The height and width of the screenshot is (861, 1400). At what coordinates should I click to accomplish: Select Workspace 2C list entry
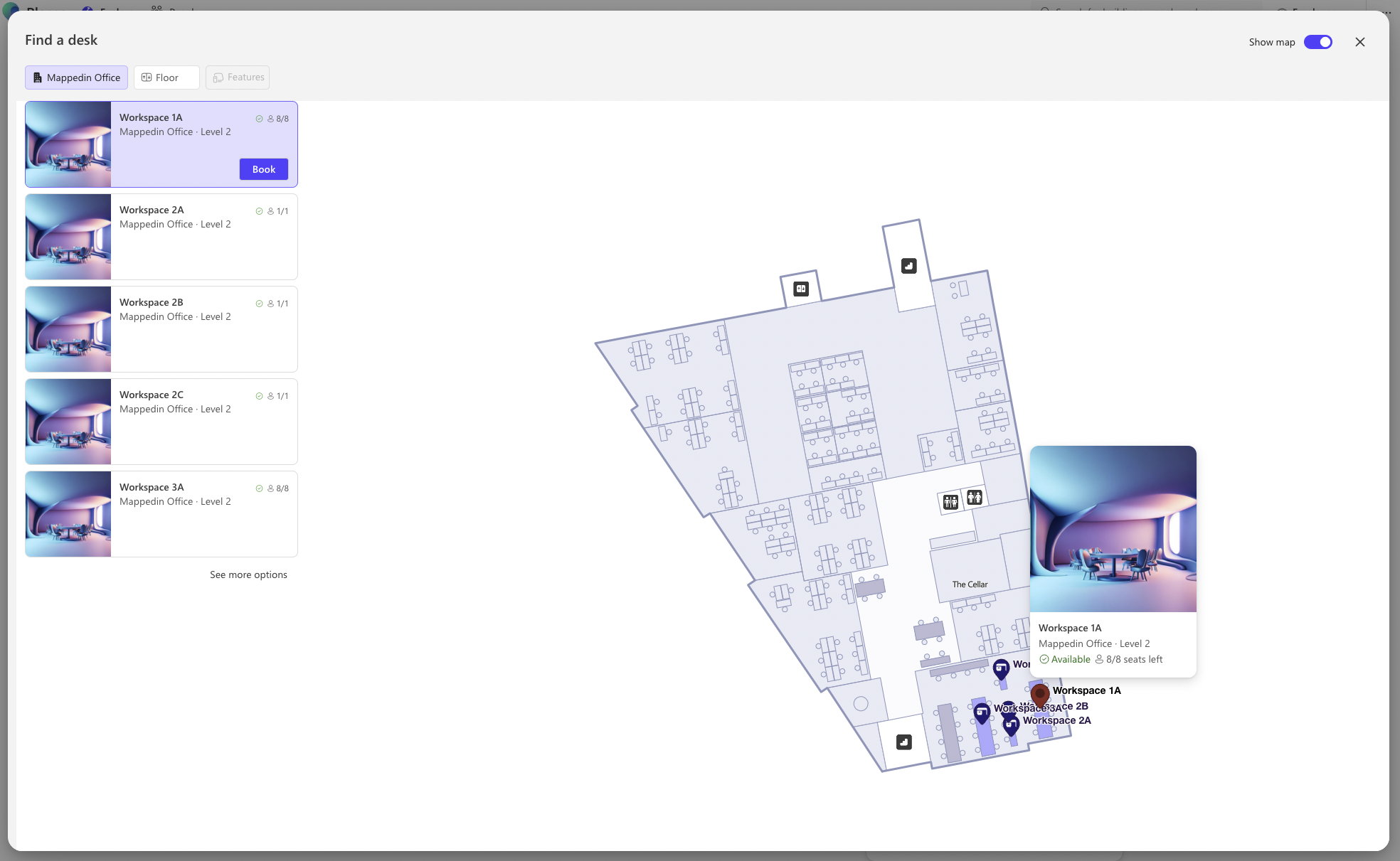161,422
